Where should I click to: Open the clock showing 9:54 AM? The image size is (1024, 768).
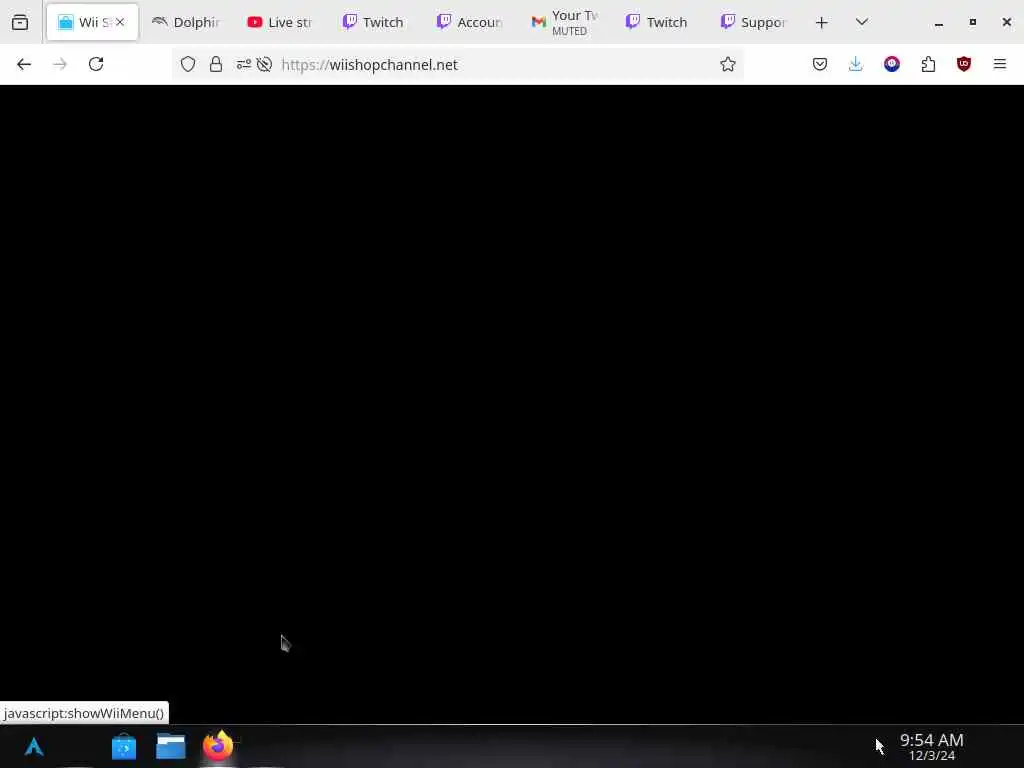tap(932, 746)
